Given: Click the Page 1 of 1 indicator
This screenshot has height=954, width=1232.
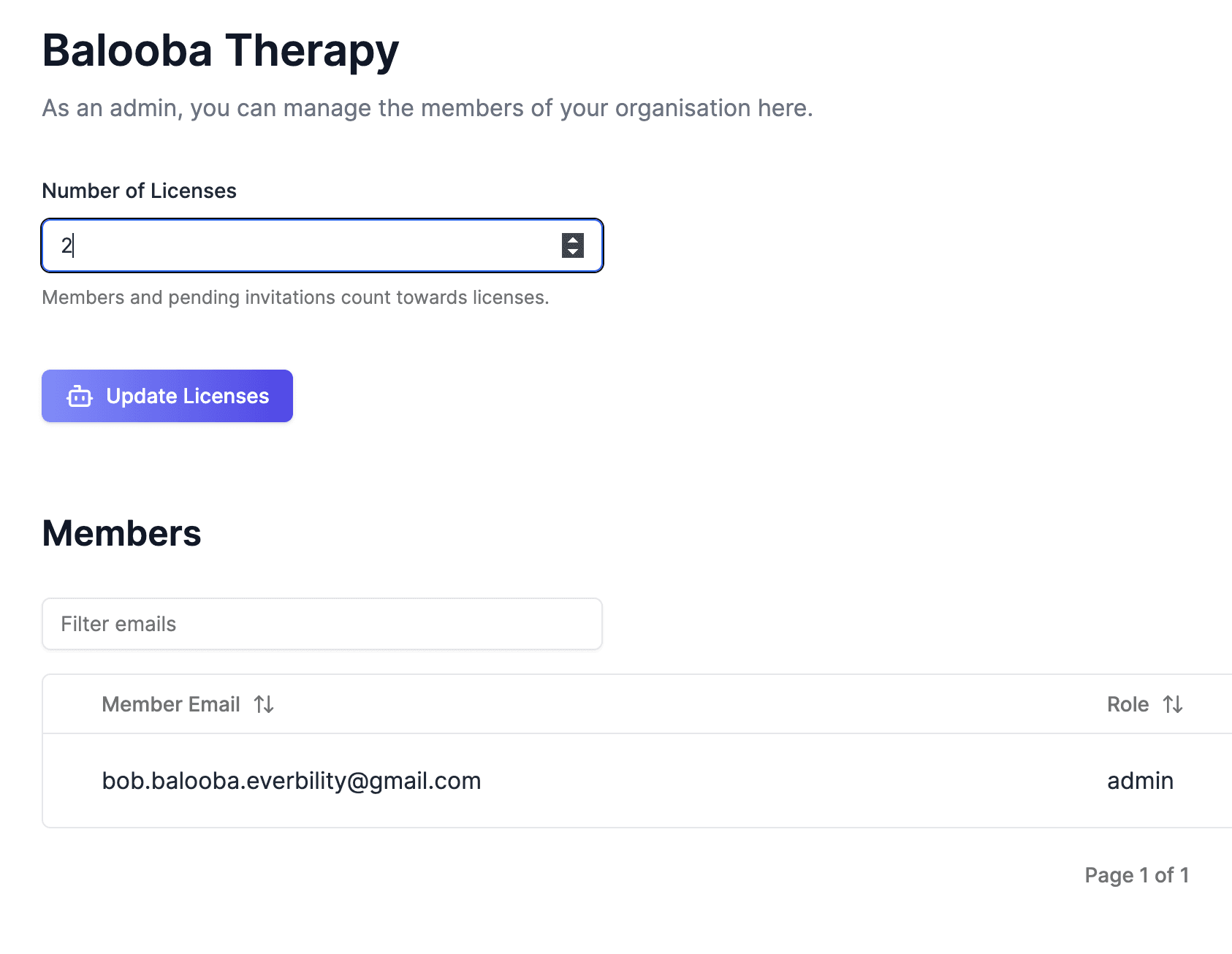Looking at the screenshot, I should (1136, 875).
